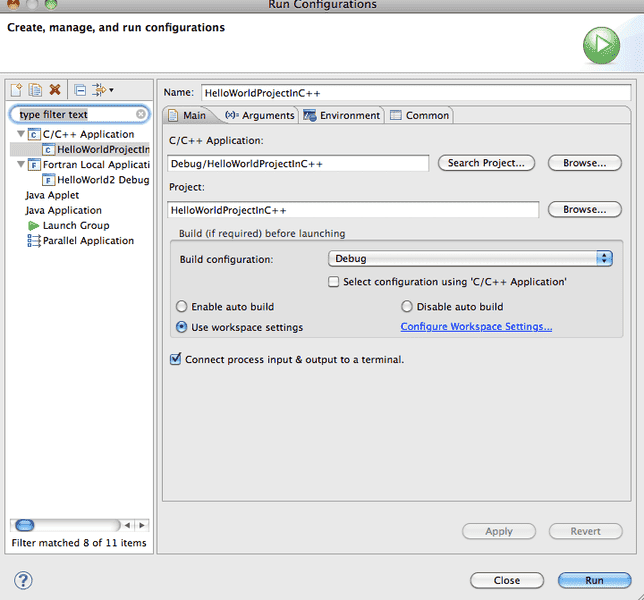Clear the filter text with the X icon
The image size is (644, 600).
pos(141,115)
